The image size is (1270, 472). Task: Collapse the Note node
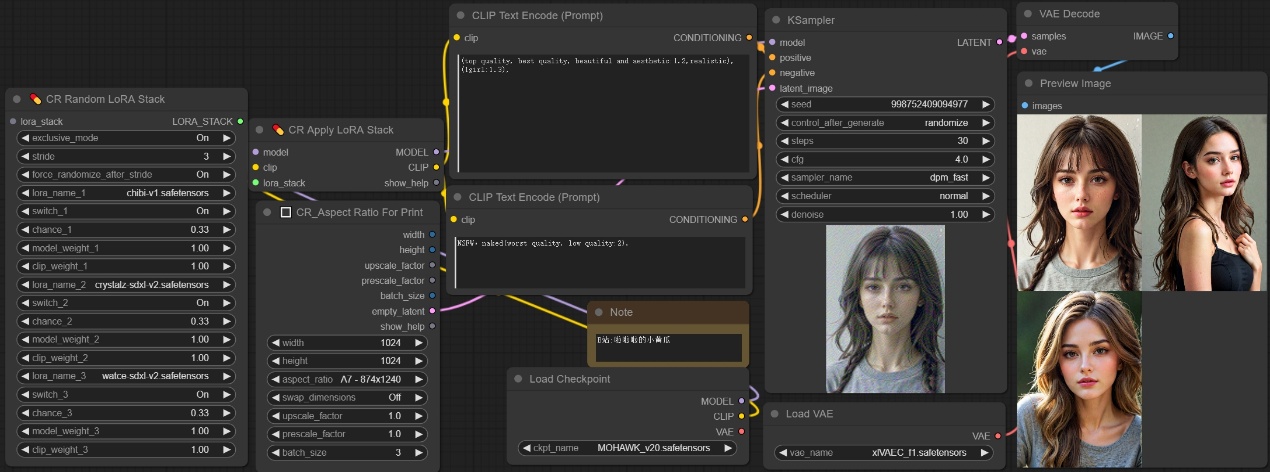tap(599, 313)
